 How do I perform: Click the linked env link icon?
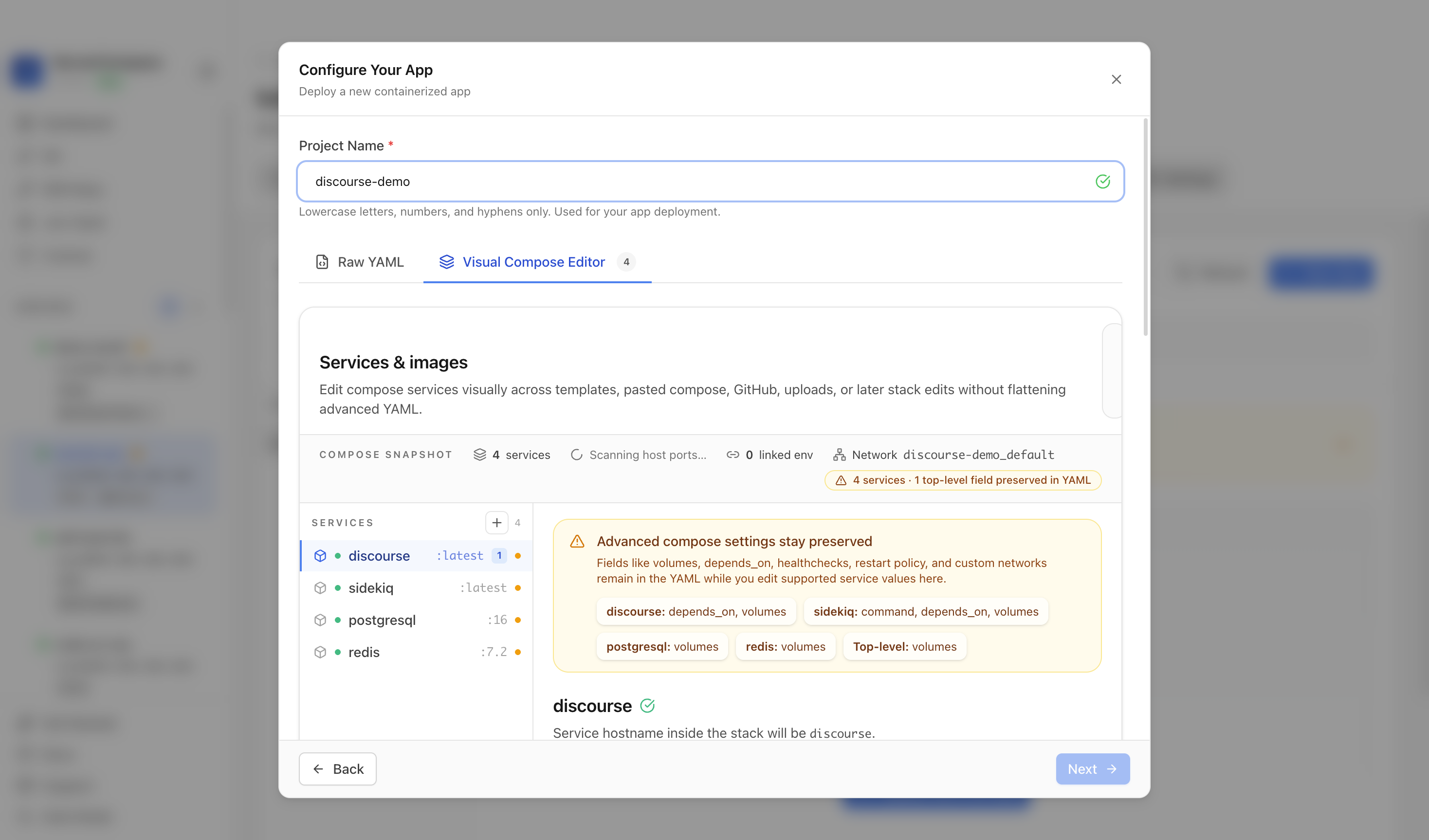pos(733,455)
